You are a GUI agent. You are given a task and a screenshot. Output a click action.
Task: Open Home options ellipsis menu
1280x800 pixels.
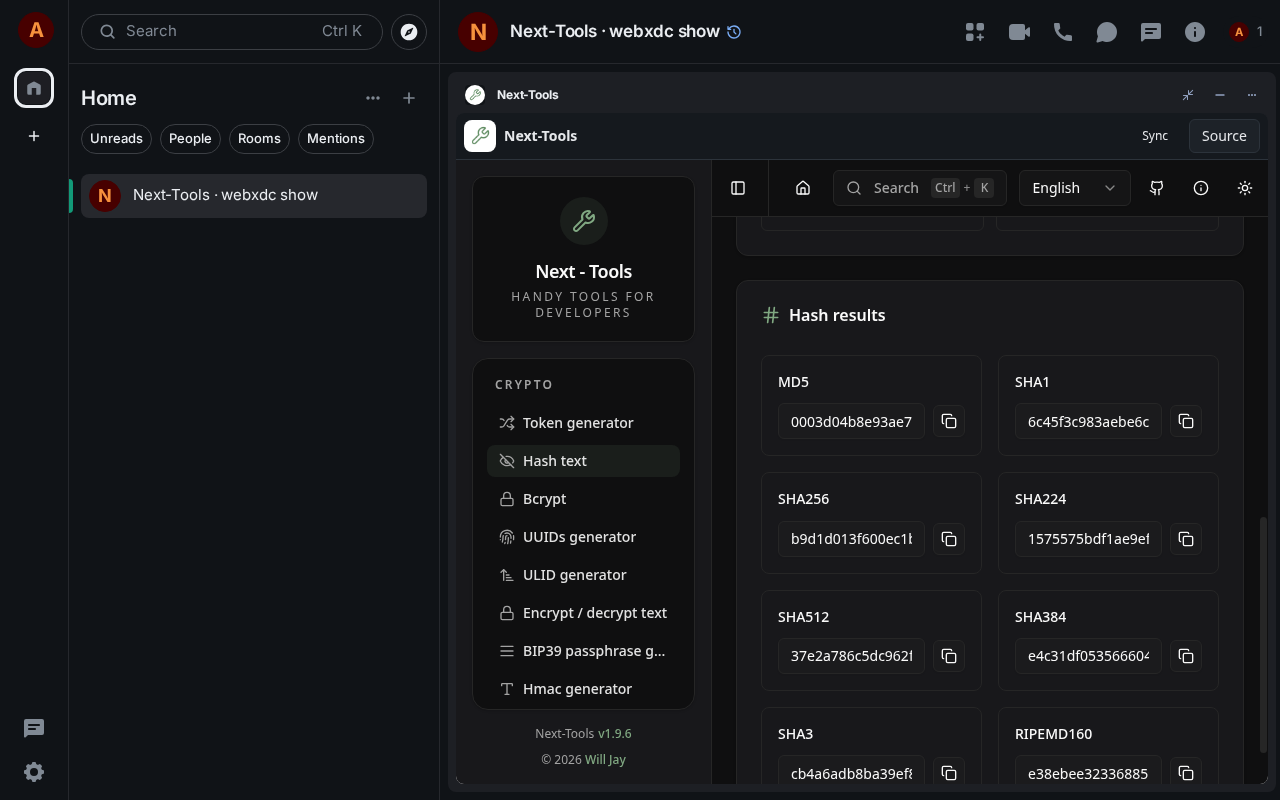373,98
